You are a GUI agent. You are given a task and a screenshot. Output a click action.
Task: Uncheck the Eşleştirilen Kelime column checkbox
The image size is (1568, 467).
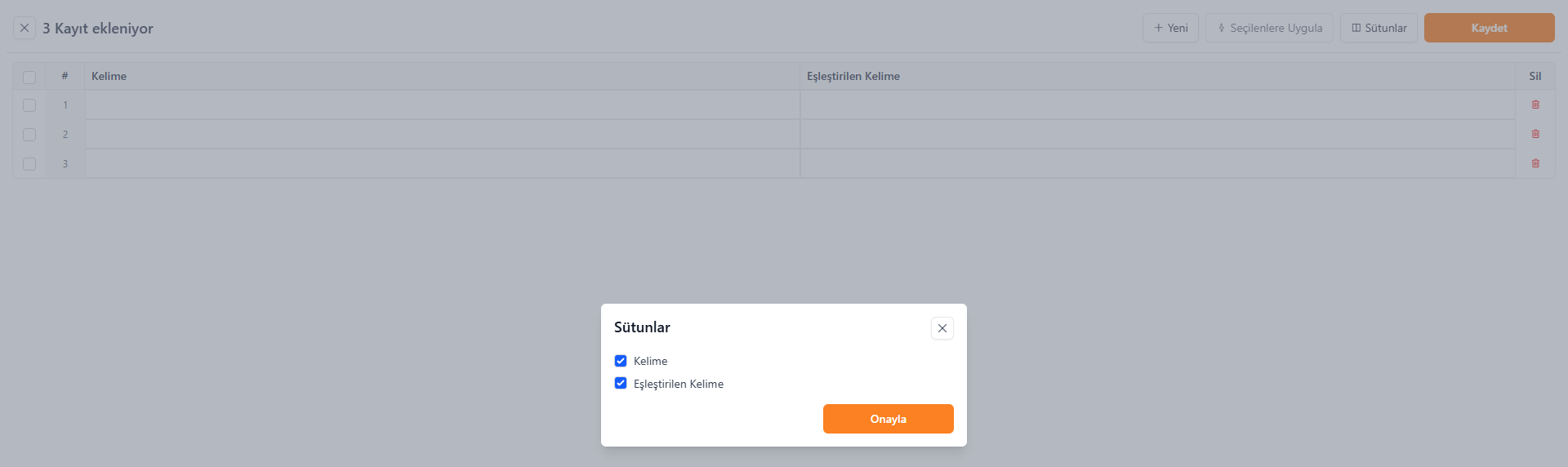point(621,384)
